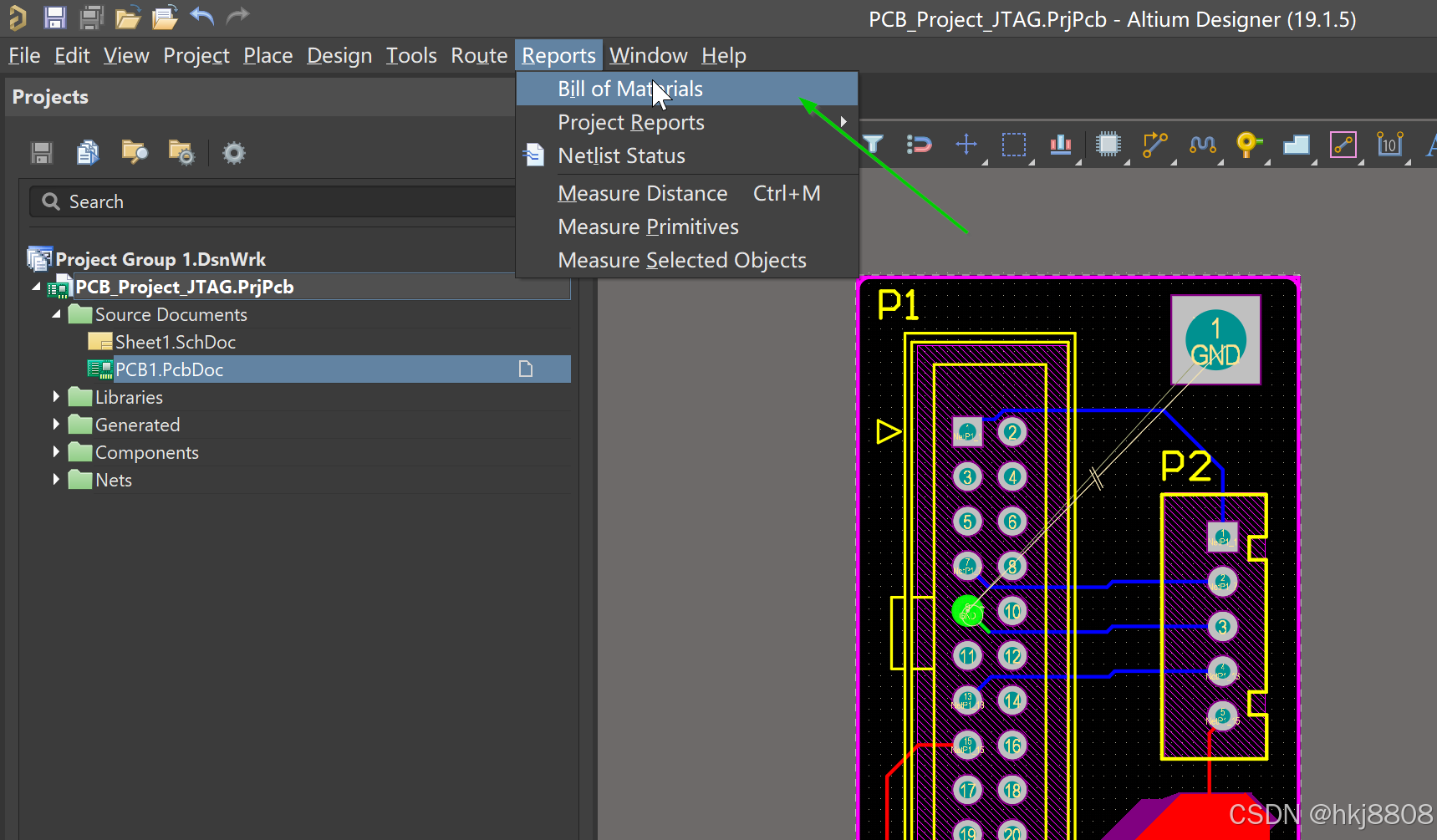Click the Netlist Status document icon
1437x840 pixels.
point(533,155)
